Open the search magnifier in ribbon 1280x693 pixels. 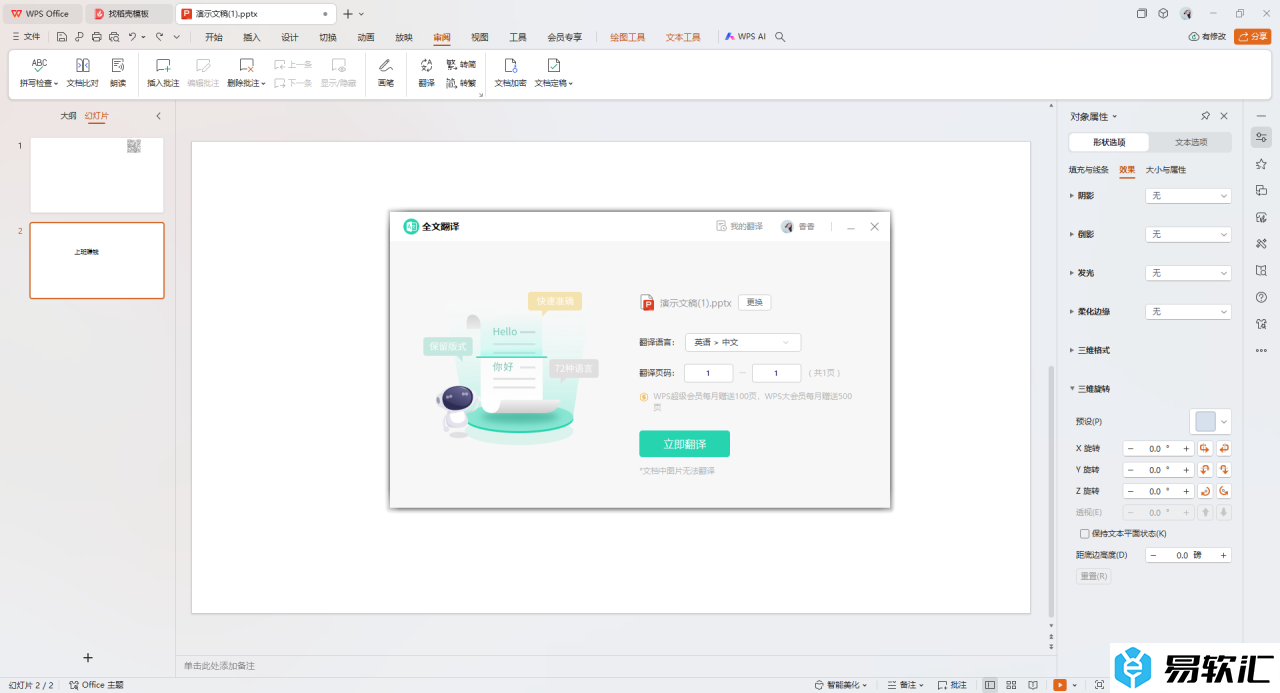(x=781, y=37)
